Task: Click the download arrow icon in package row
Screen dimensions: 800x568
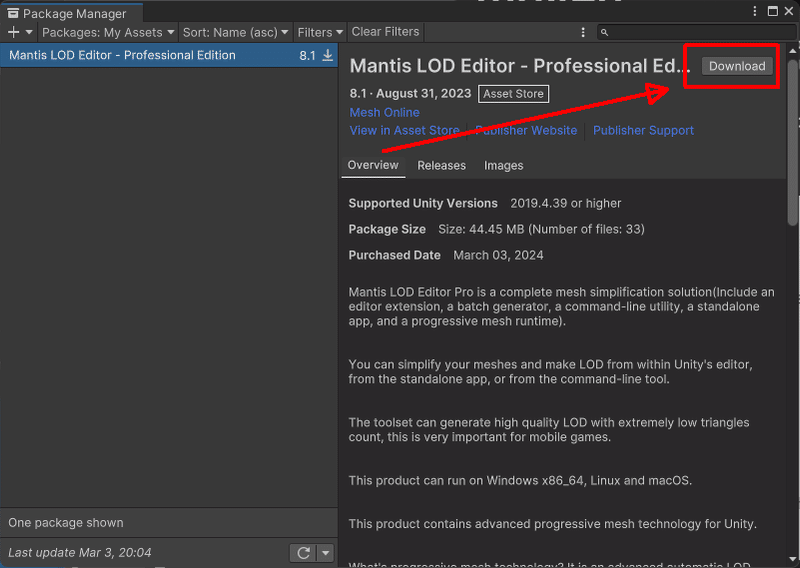Action: pyautogui.click(x=328, y=55)
